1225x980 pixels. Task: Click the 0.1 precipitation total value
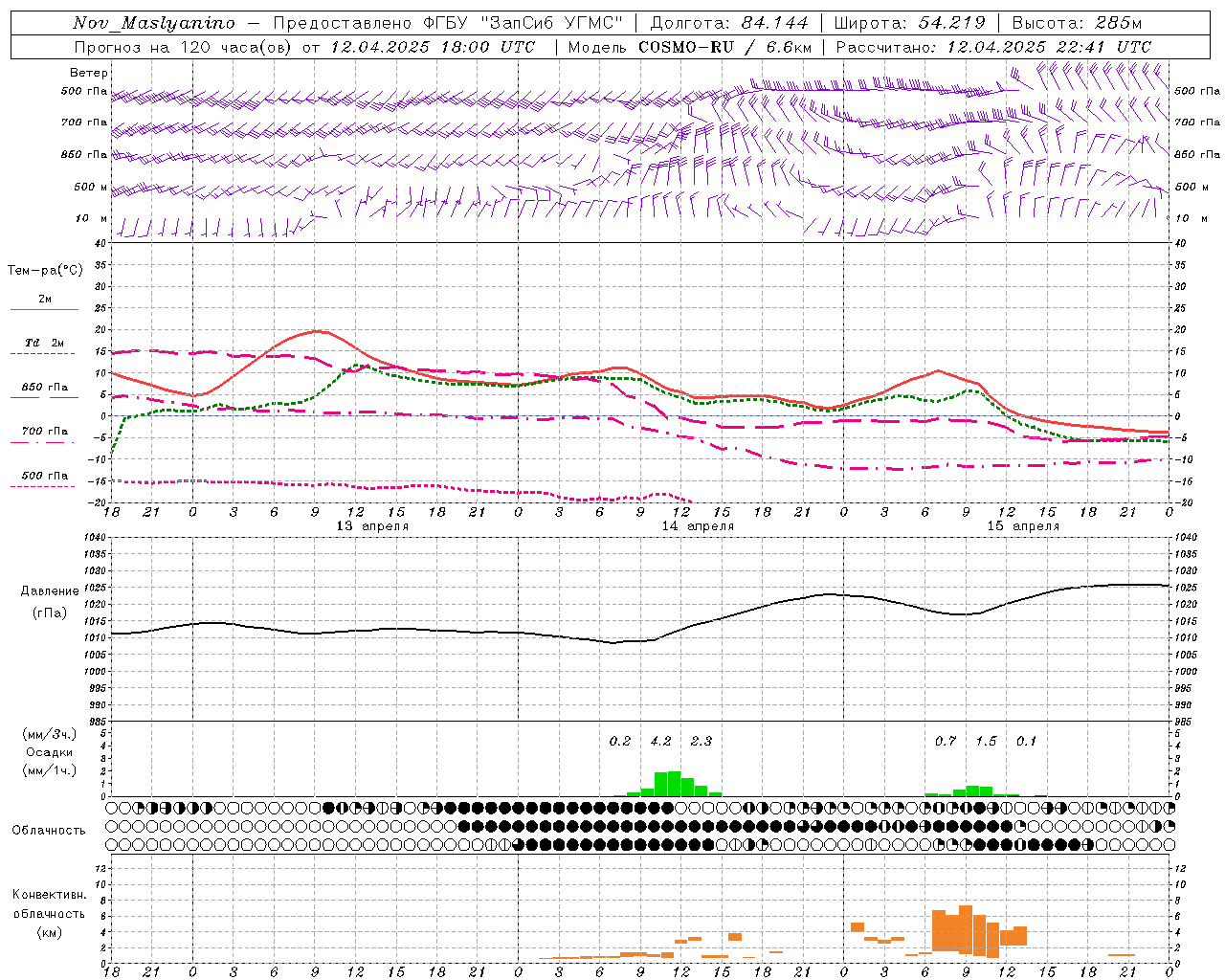[1026, 742]
